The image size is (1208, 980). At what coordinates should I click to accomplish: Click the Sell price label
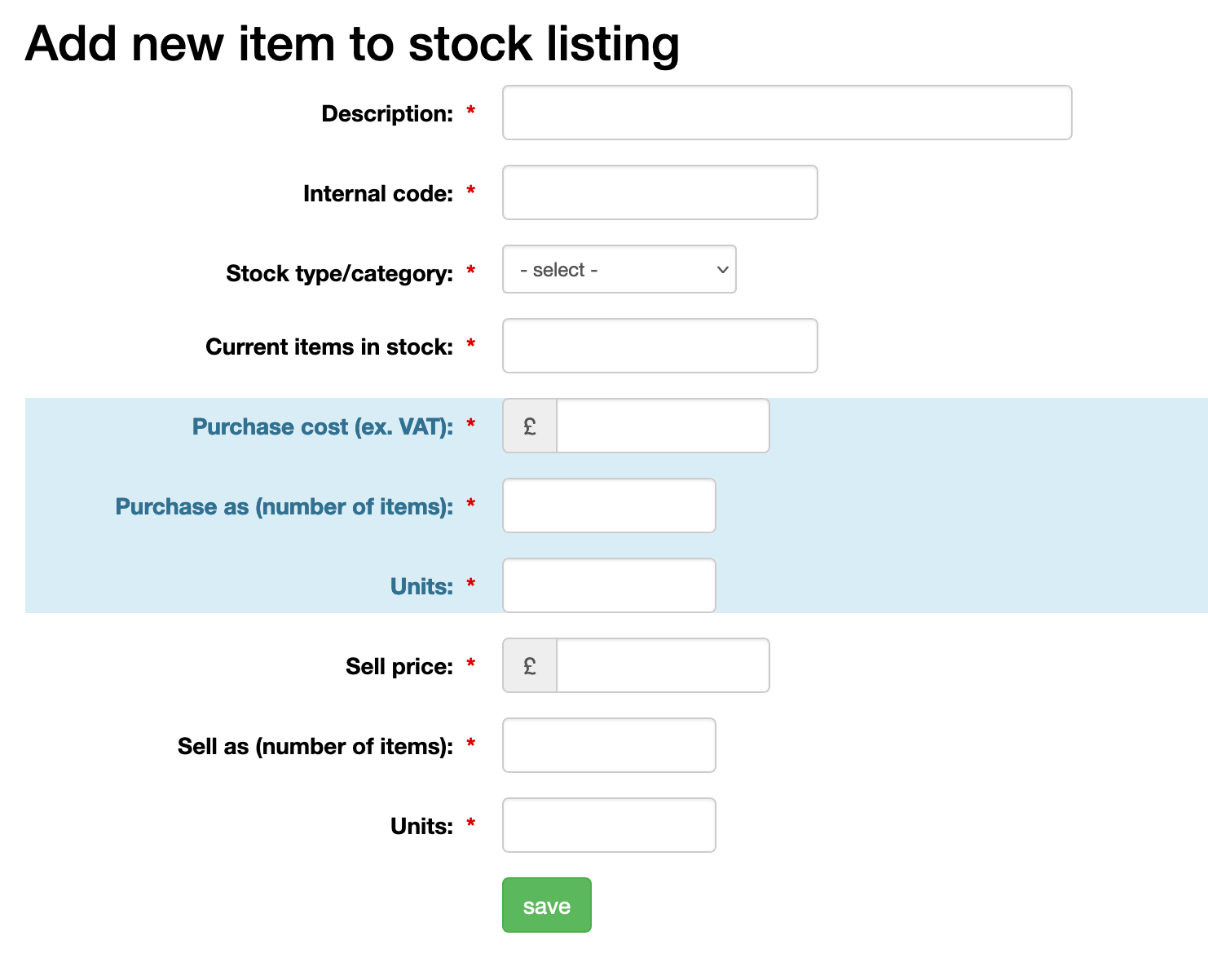(399, 666)
